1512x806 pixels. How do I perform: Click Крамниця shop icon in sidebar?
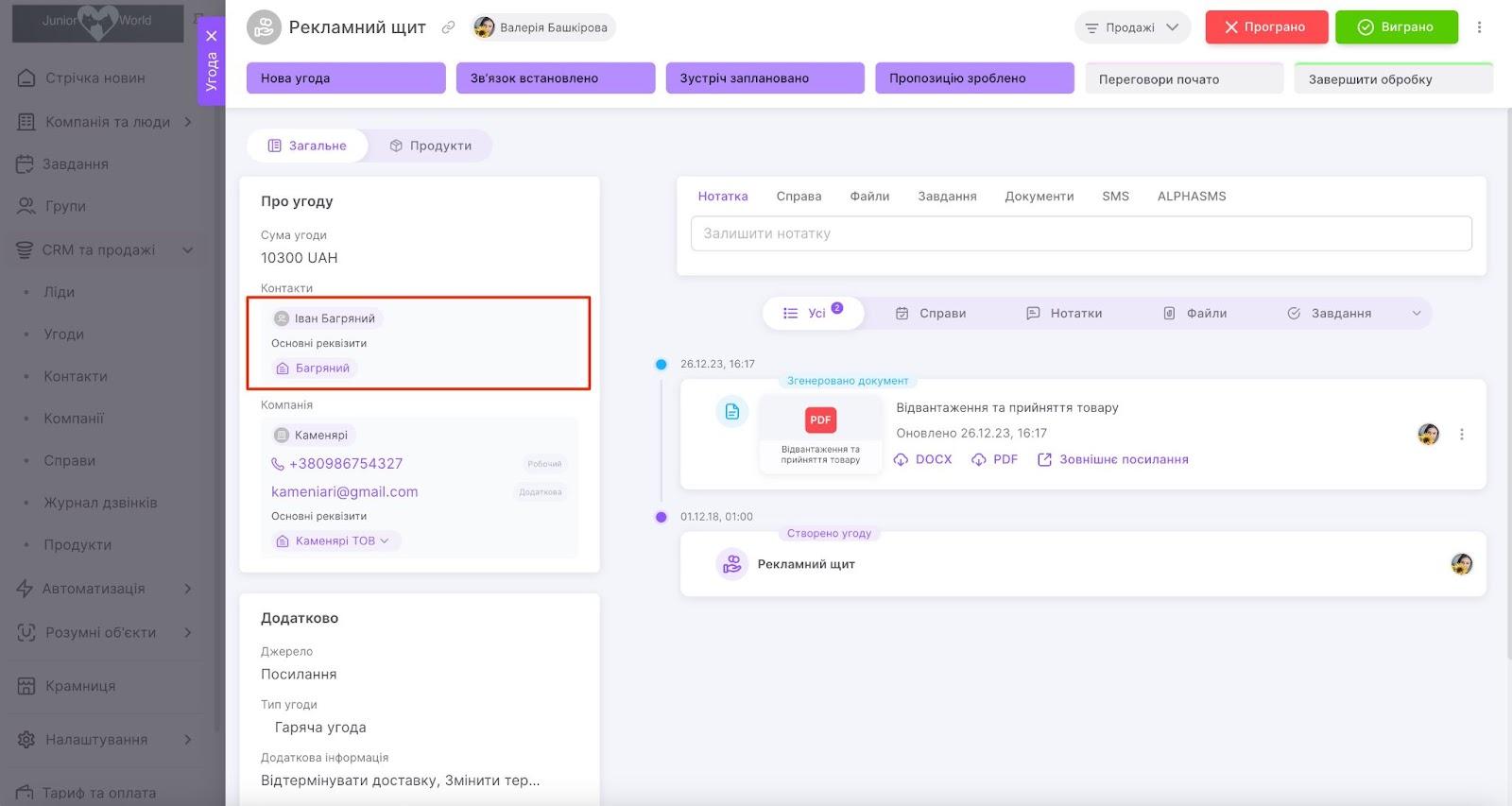click(x=26, y=686)
